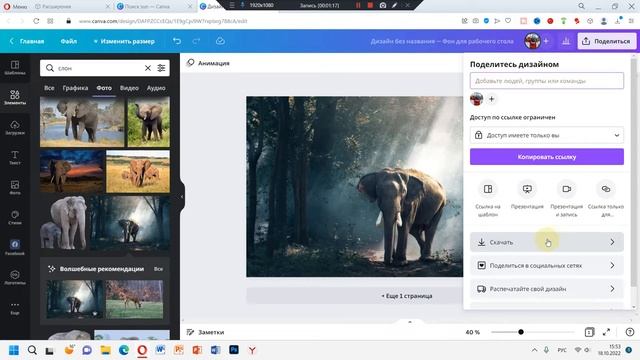640x360 pixels.
Task: Open the grid view icon
Action: click(589, 332)
